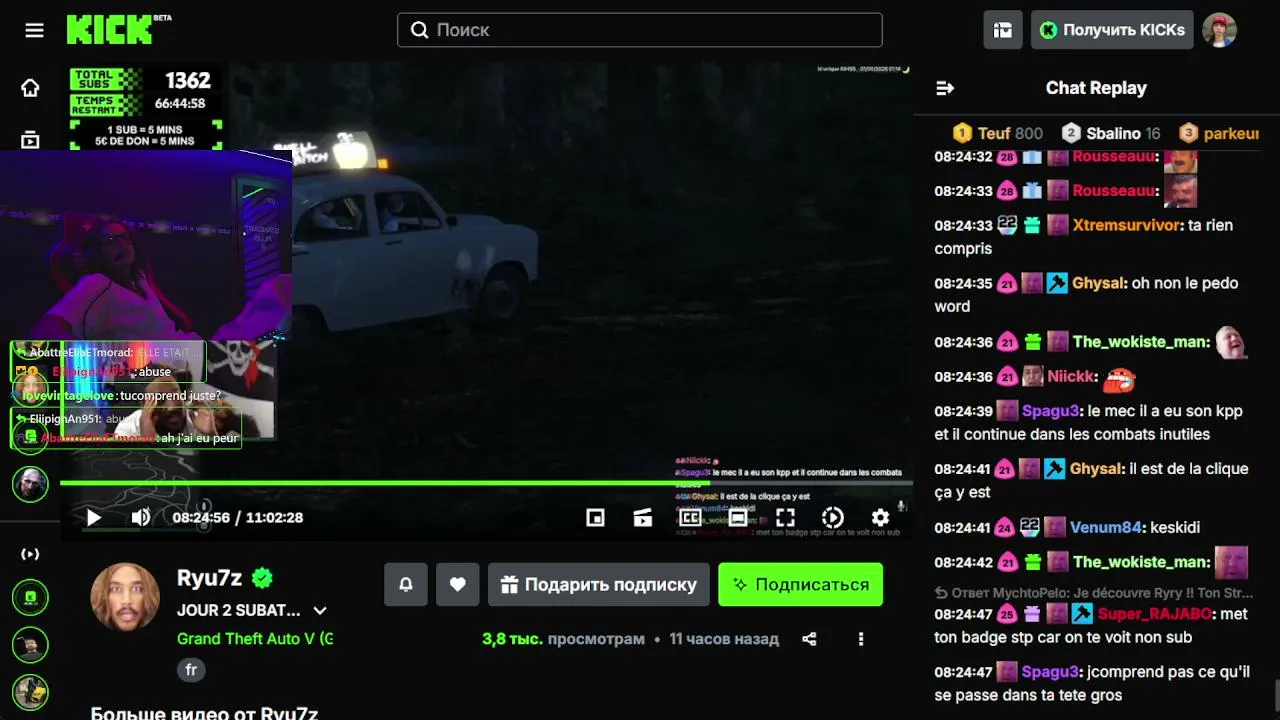Image resolution: width=1280 pixels, height=720 pixels.
Task: Click the moderator badge beside Super_RAJABO
Action: coord(1082,614)
